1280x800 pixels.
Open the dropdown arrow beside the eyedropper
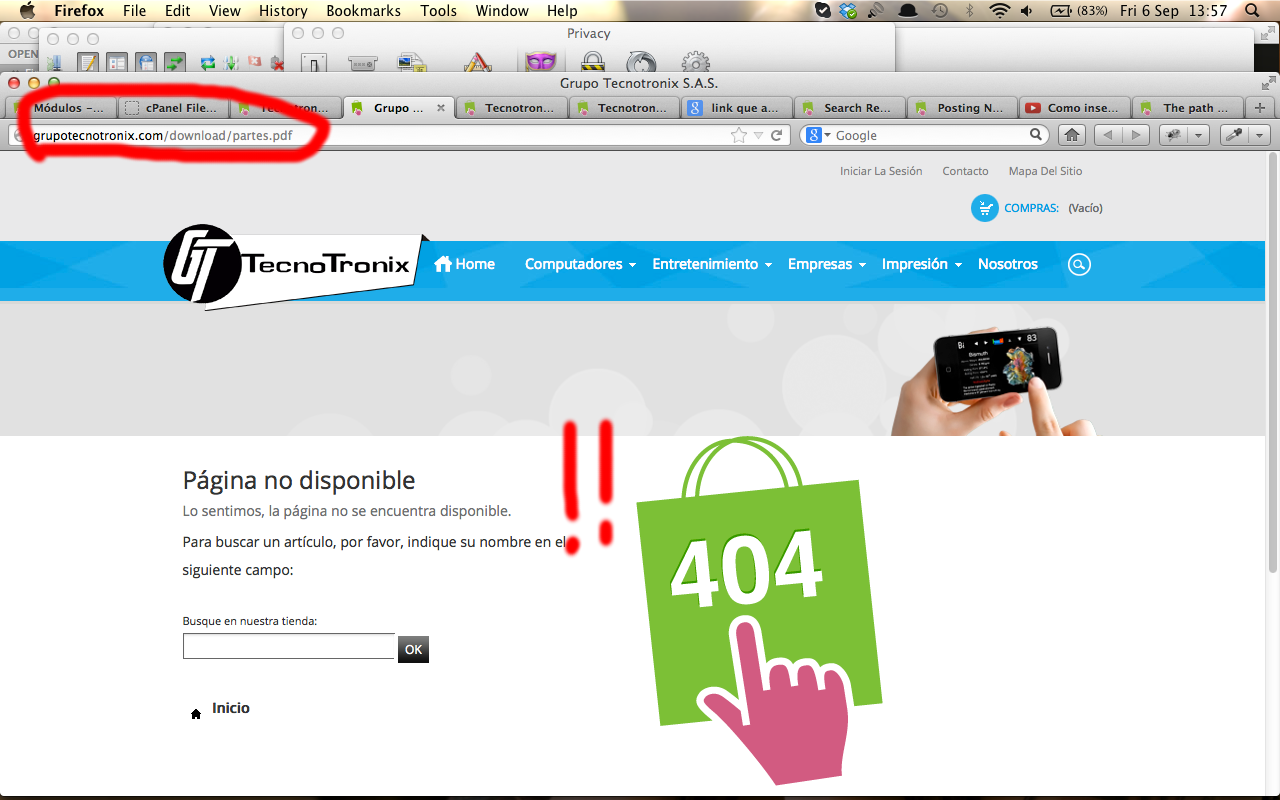pyautogui.click(x=1260, y=135)
